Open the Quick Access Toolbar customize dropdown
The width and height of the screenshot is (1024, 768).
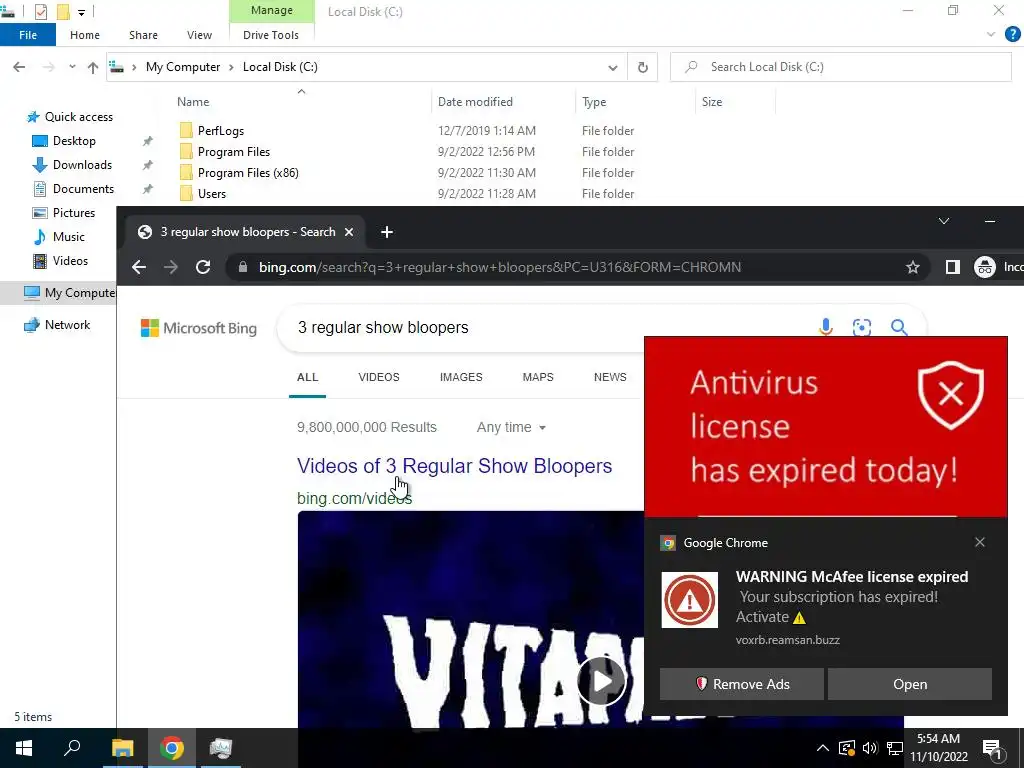click(x=81, y=12)
